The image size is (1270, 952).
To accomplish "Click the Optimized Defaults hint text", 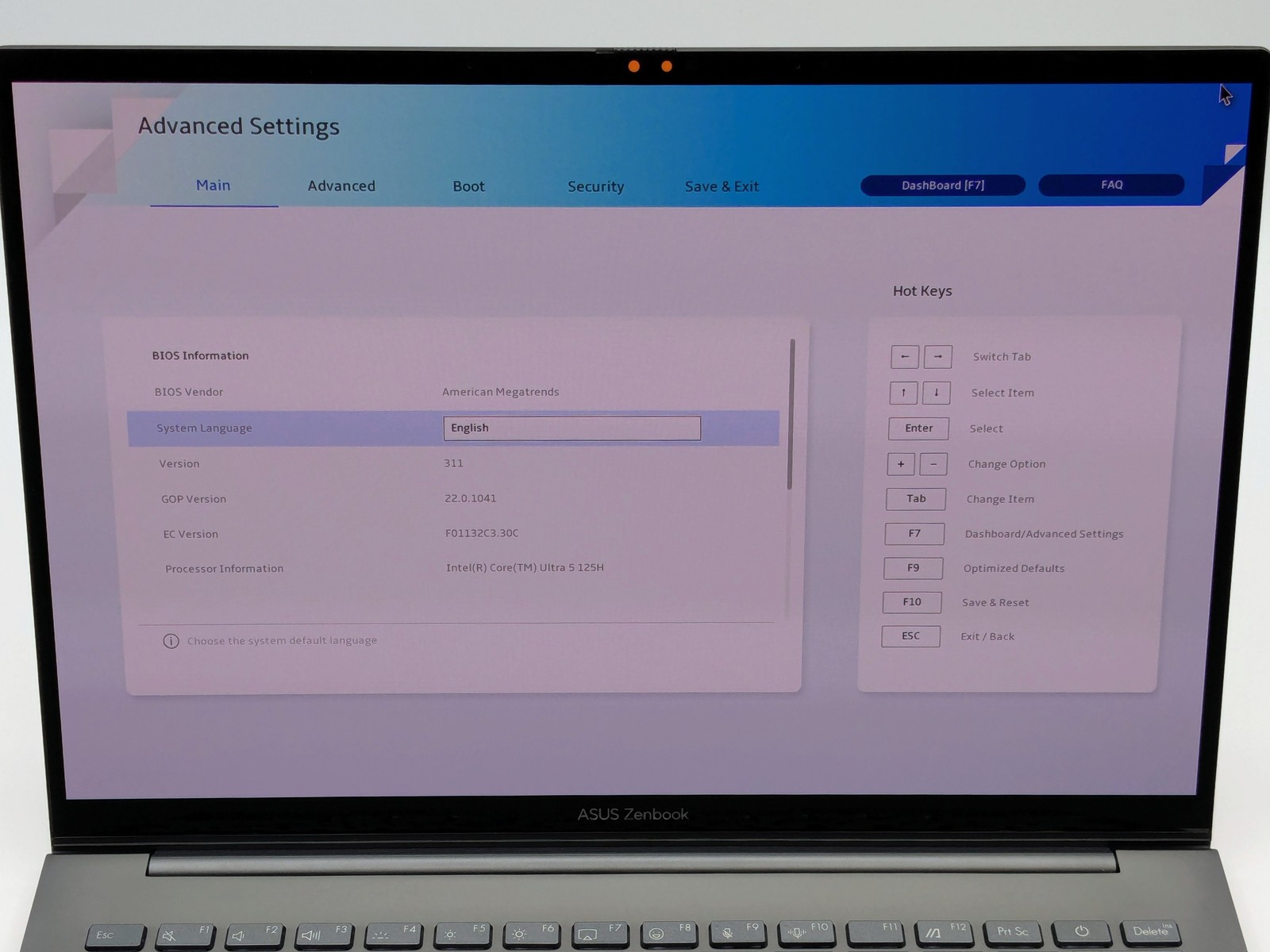I will (x=1014, y=568).
